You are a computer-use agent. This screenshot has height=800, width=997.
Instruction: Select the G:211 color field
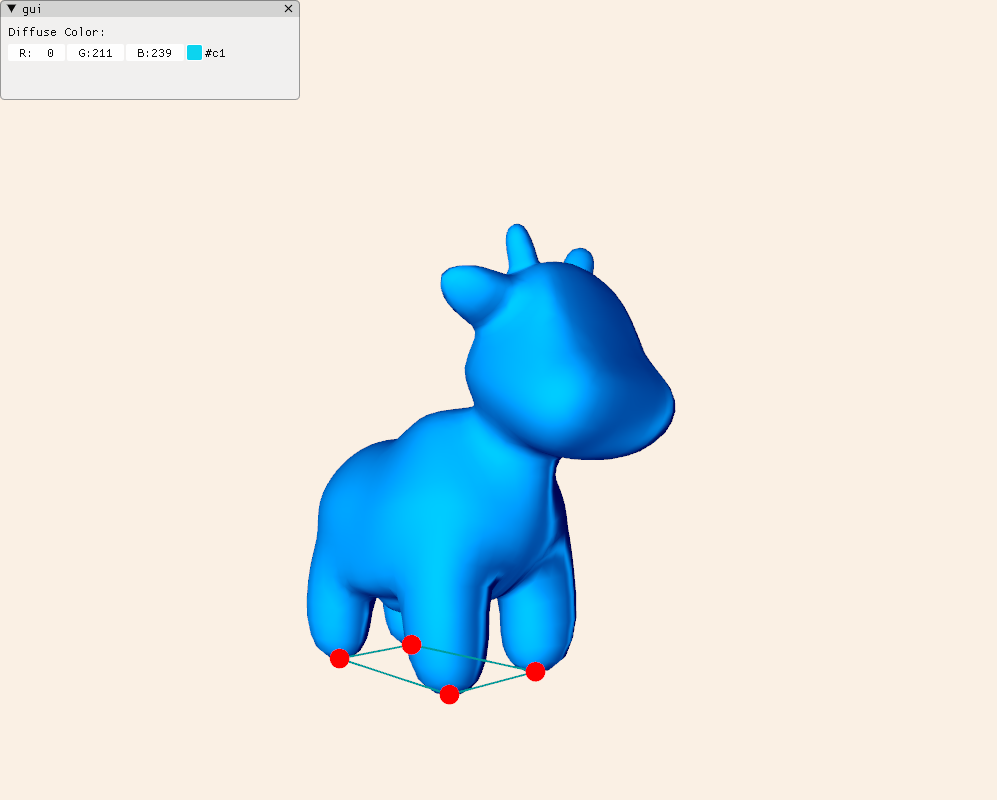point(95,53)
